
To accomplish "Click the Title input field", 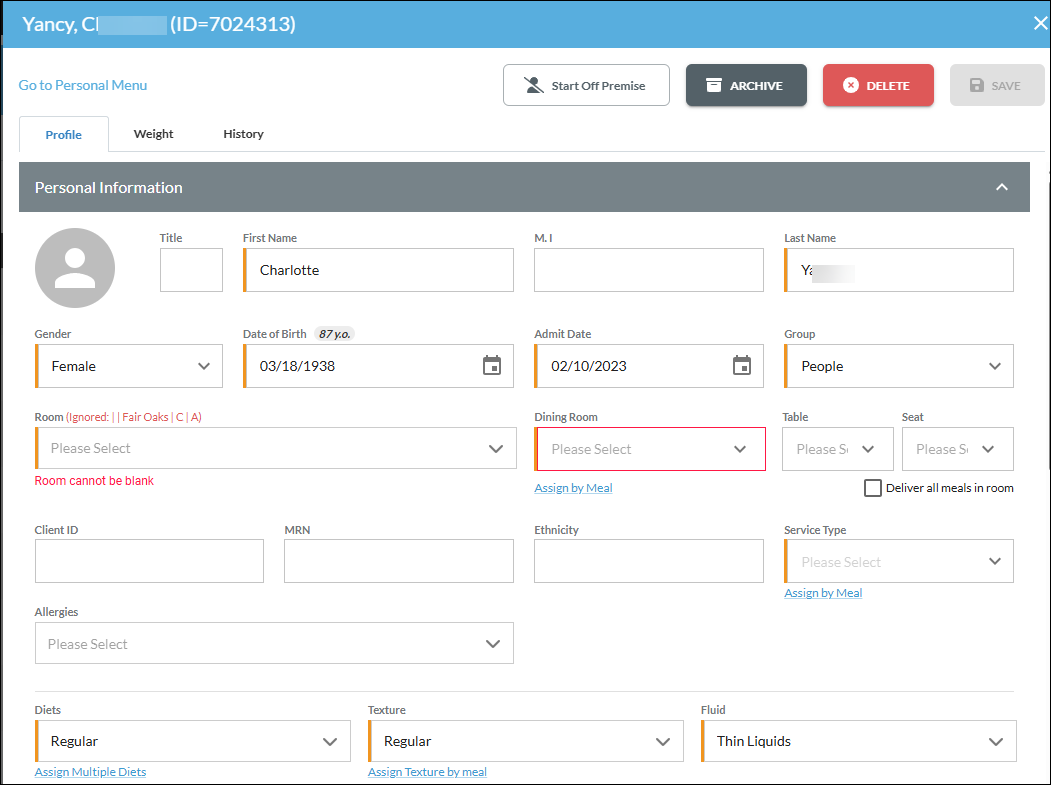I will (191, 270).
